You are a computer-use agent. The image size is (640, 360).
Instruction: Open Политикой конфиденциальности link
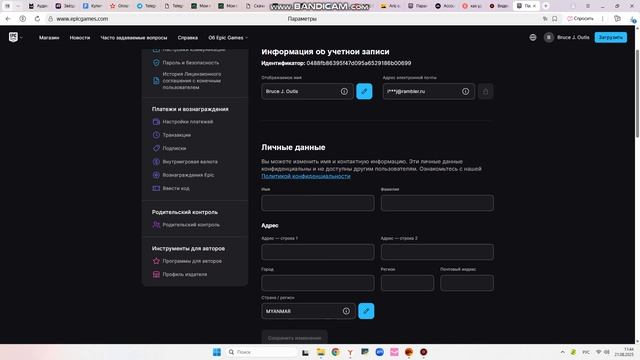[x=306, y=176]
